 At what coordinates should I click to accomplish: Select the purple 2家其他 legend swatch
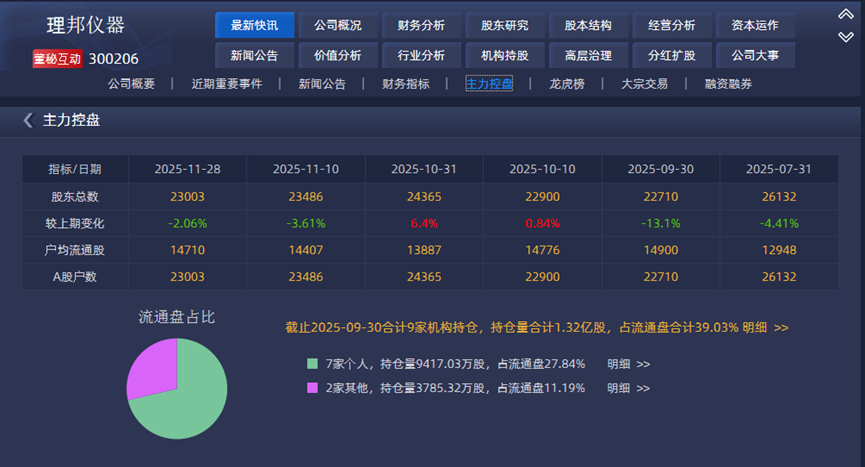coord(312,388)
